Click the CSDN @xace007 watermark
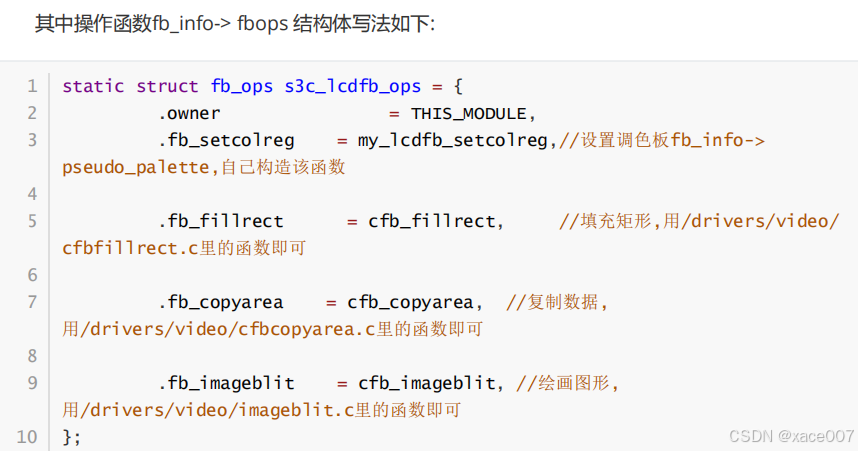 (791, 436)
